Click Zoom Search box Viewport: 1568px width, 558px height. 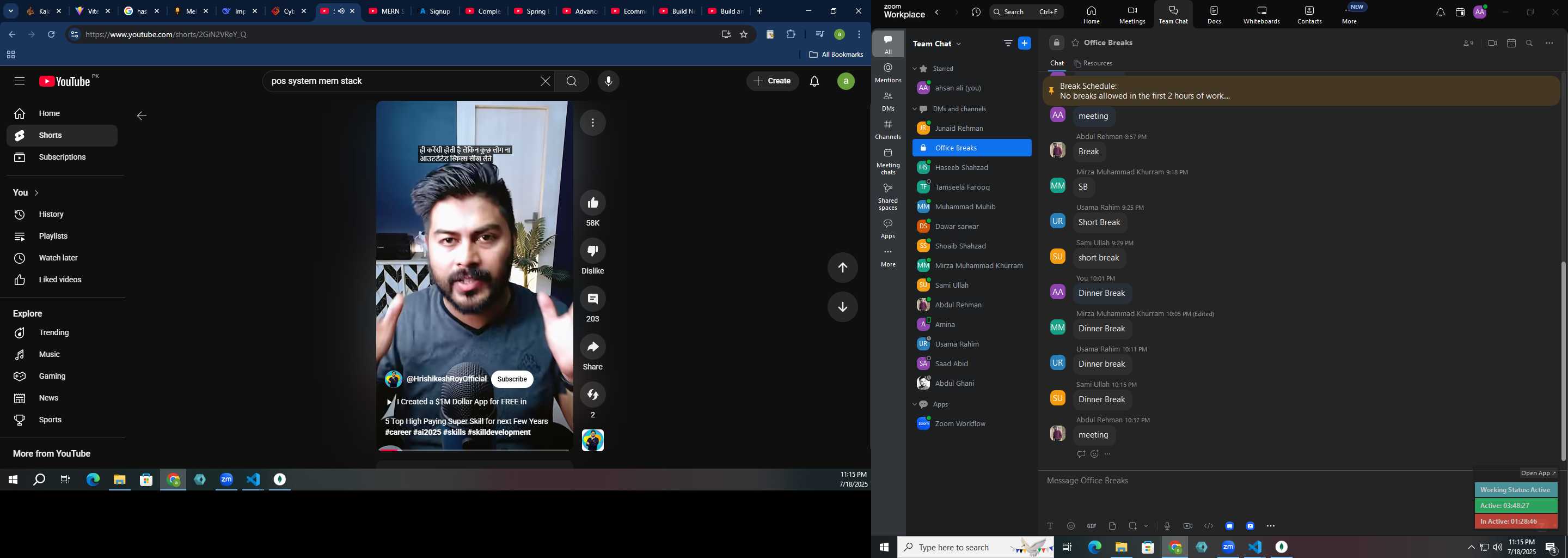(1026, 11)
